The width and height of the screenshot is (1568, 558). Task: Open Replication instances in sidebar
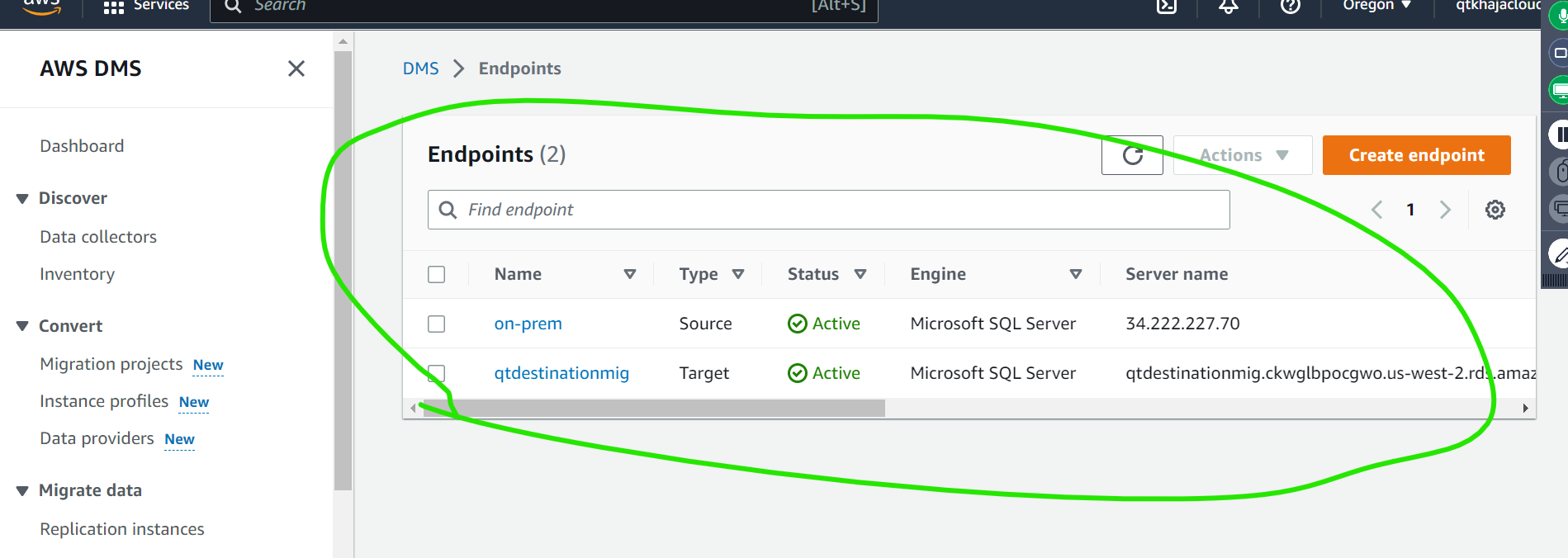pos(122,529)
